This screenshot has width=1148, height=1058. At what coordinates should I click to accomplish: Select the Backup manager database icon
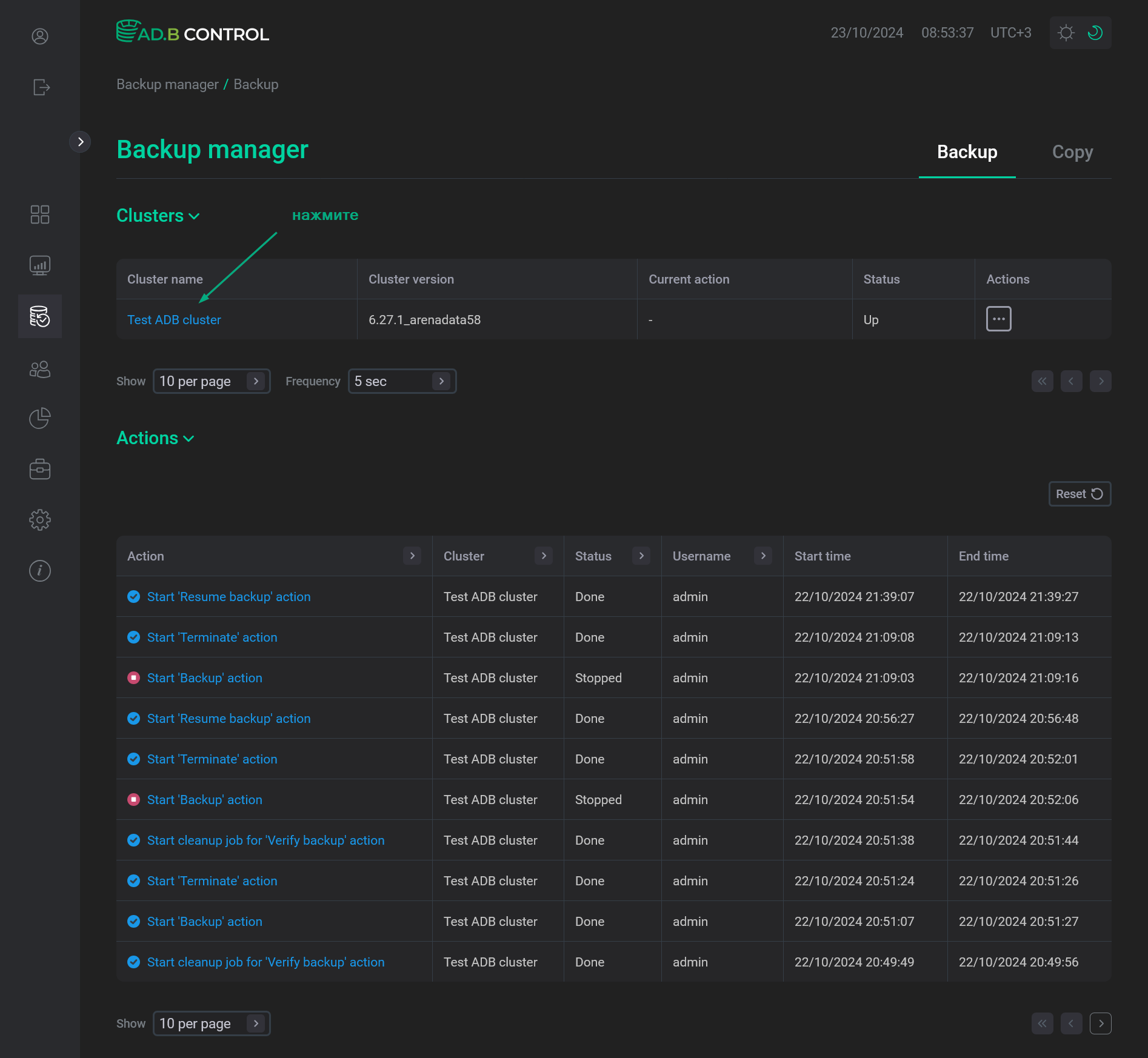tap(40, 316)
